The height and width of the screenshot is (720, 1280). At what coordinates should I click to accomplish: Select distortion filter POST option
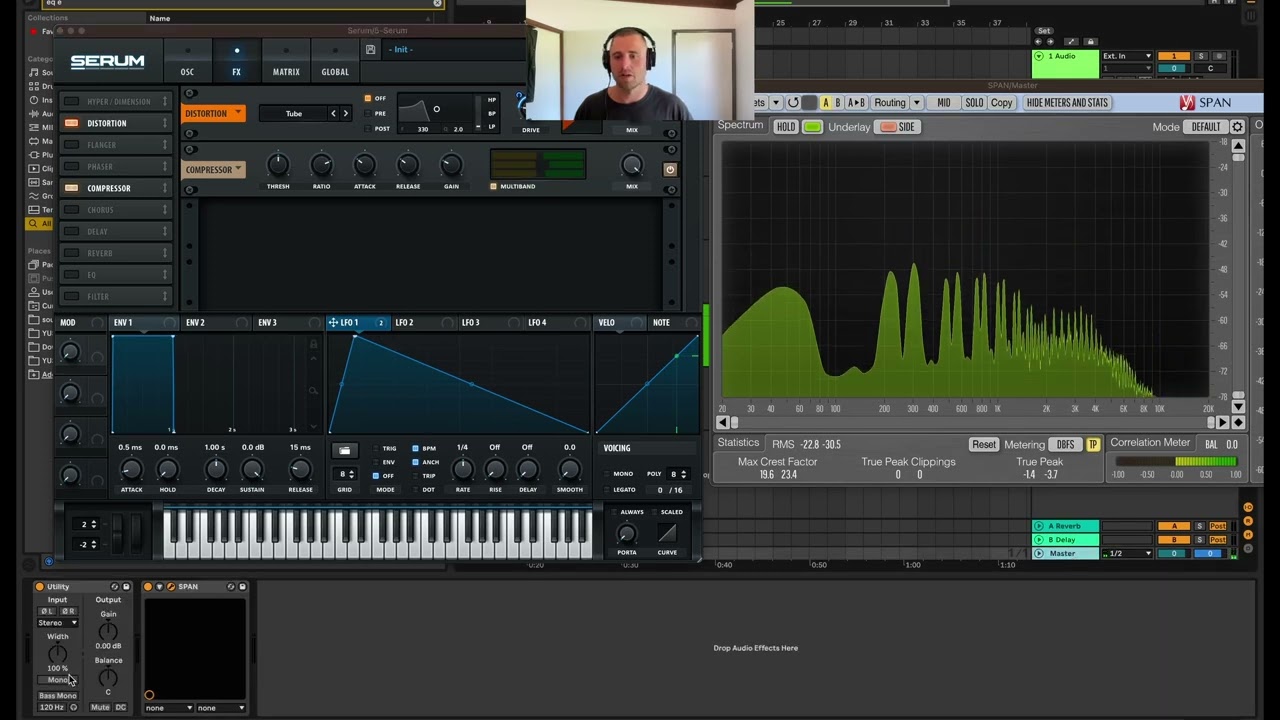coord(368,128)
